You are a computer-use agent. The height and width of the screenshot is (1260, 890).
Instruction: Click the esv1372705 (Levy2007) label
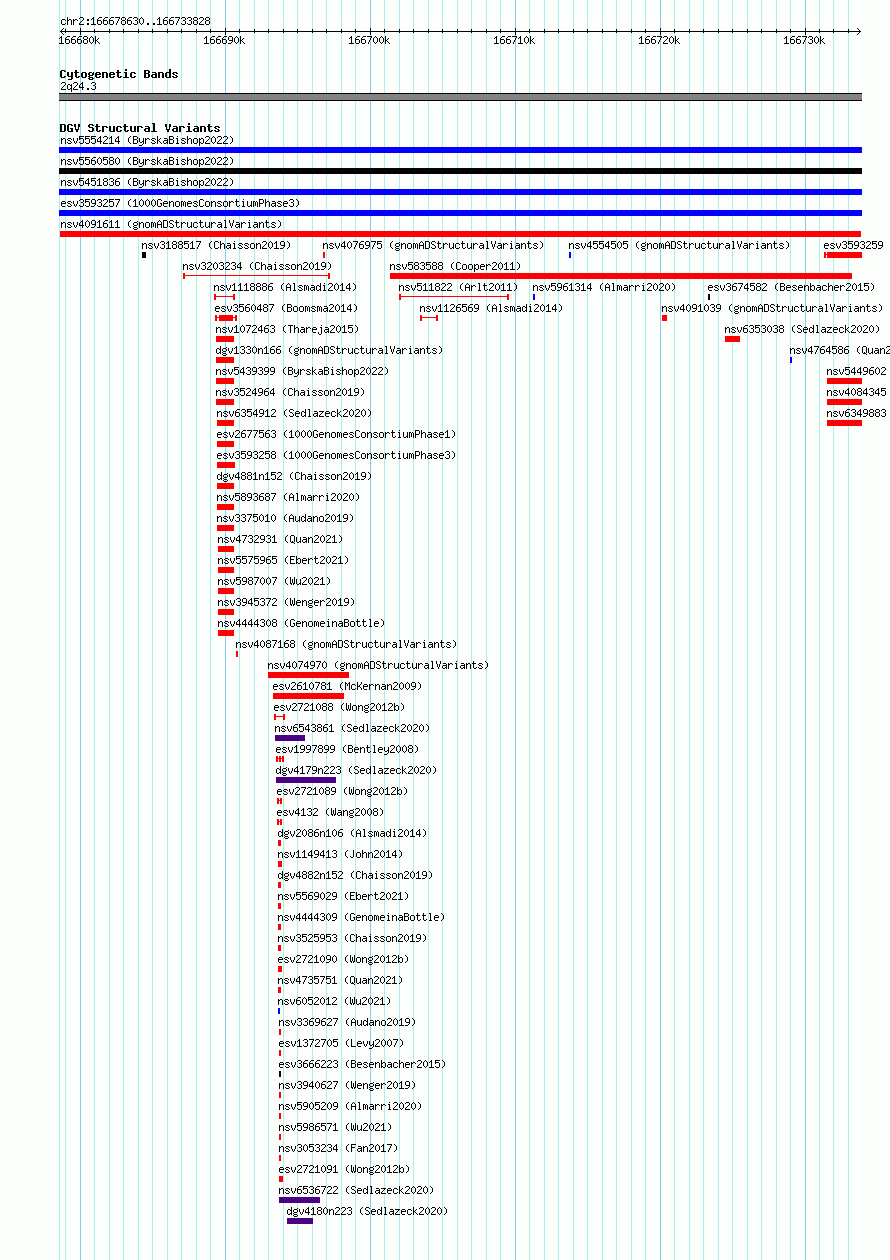coord(341,1043)
